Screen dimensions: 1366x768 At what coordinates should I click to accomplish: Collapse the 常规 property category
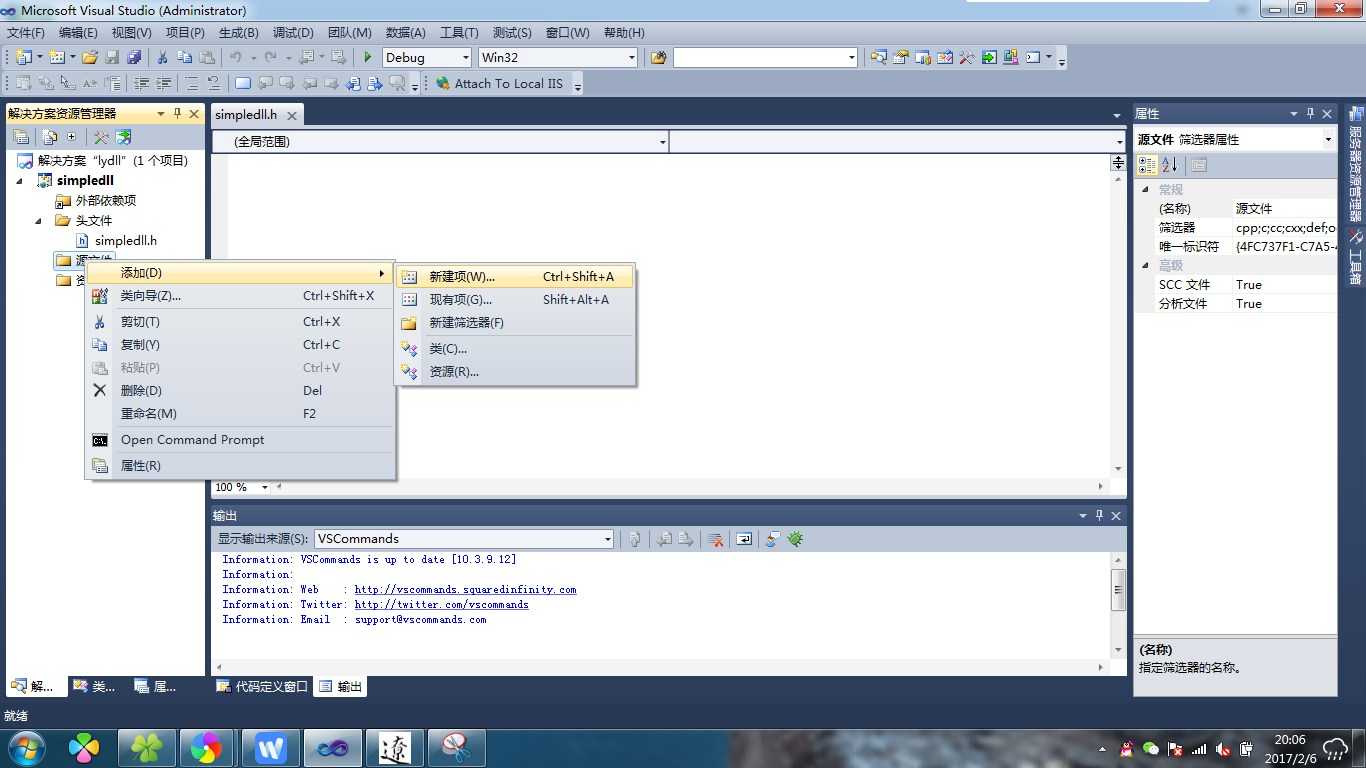click(x=1146, y=189)
